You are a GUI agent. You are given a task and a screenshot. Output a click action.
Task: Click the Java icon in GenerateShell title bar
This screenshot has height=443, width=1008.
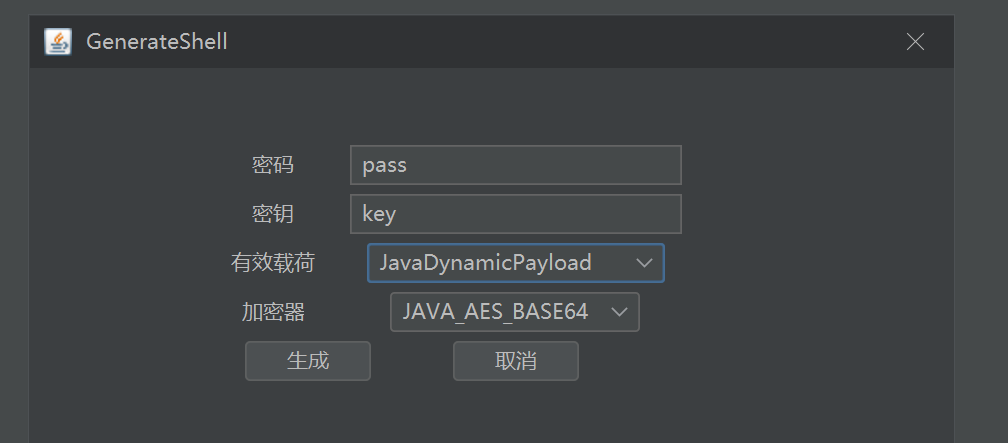pyautogui.click(x=58, y=42)
